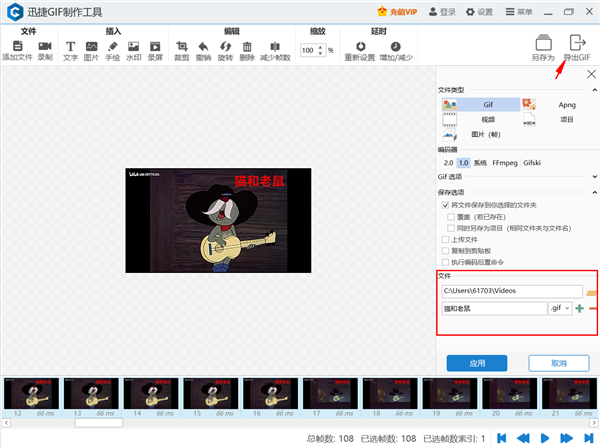Close the export side panel
The height and width of the screenshot is (448, 600).
(591, 74)
